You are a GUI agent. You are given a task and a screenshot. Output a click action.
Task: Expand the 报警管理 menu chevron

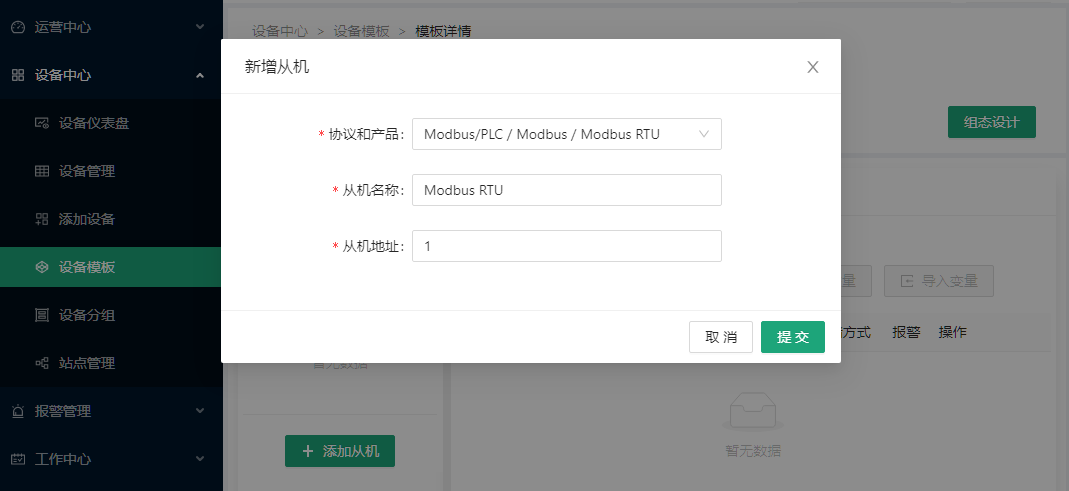(200, 411)
